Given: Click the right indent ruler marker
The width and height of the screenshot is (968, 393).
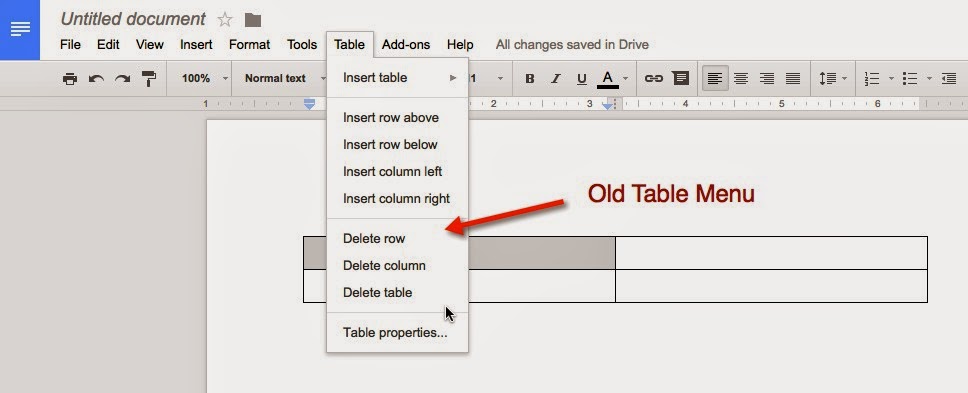Looking at the screenshot, I should (607, 106).
